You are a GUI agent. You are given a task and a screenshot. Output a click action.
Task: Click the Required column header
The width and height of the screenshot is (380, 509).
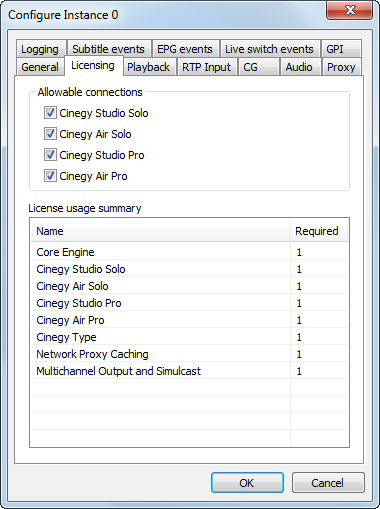click(318, 231)
